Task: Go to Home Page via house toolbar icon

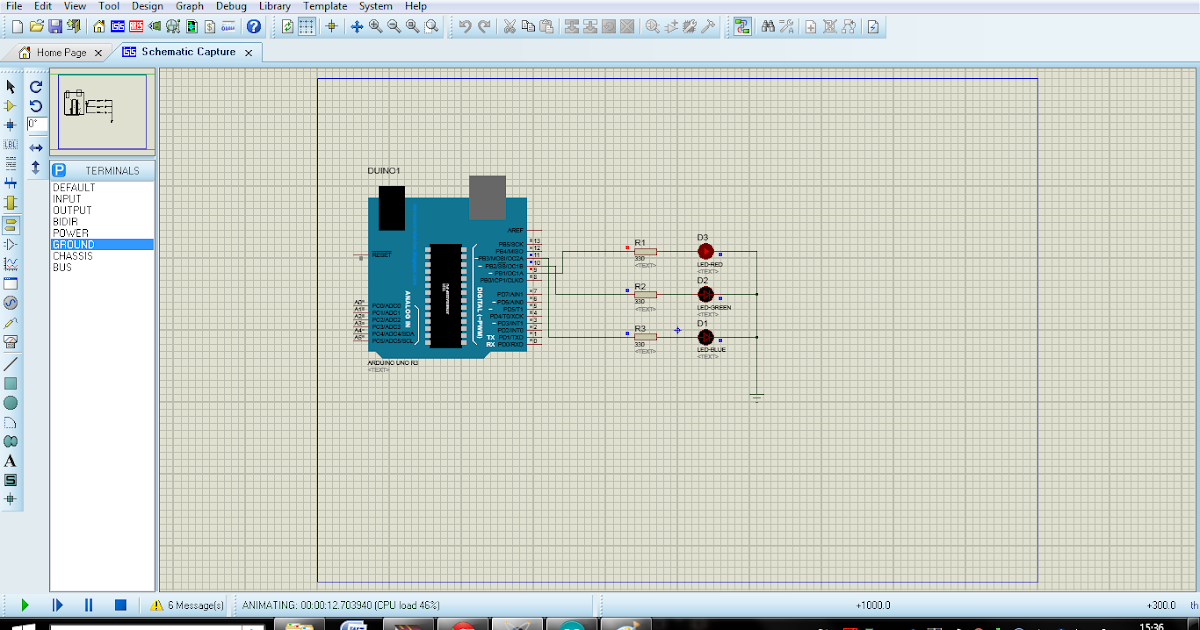Action: pos(99,27)
